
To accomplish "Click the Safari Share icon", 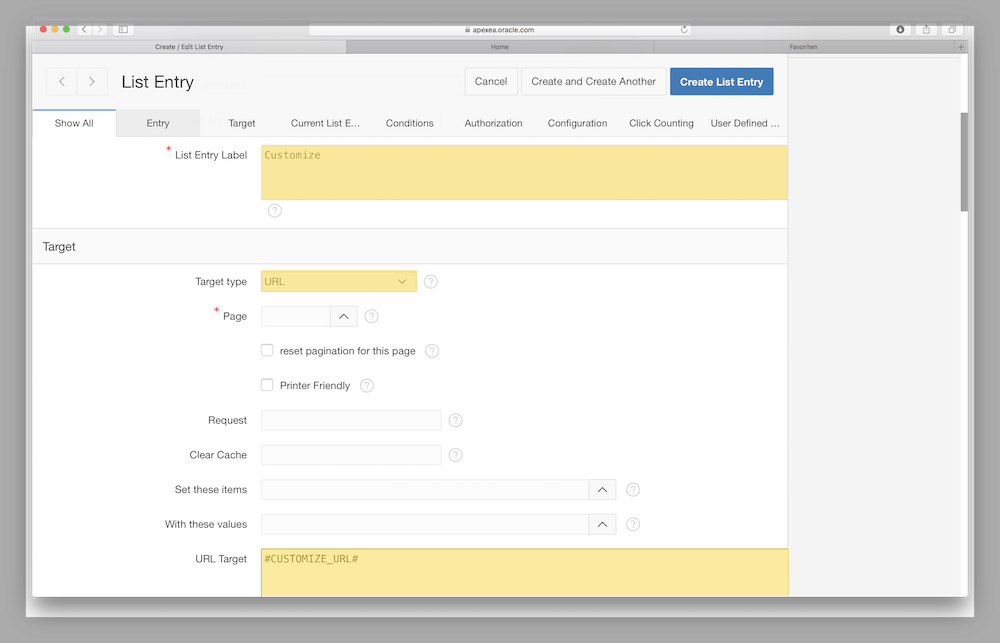I will click(926, 29).
